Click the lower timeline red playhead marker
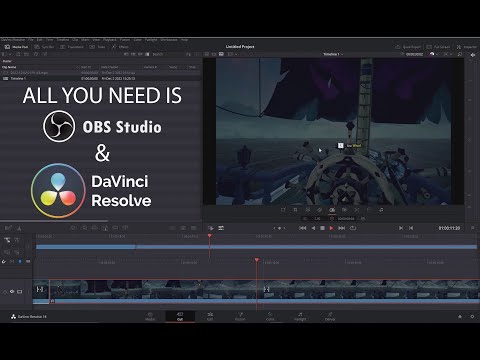This screenshot has width=480, height=360. (x=257, y=260)
